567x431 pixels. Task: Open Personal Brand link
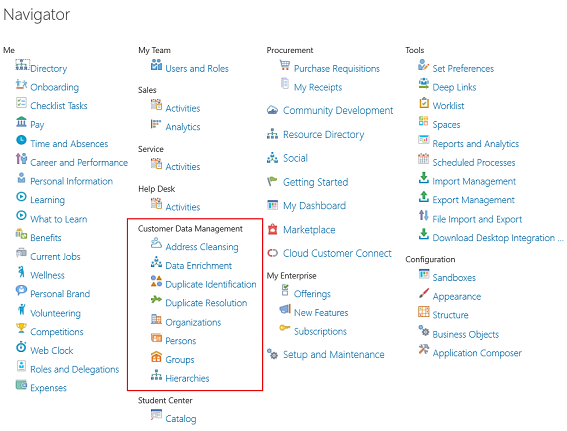pyautogui.click(x=60, y=294)
